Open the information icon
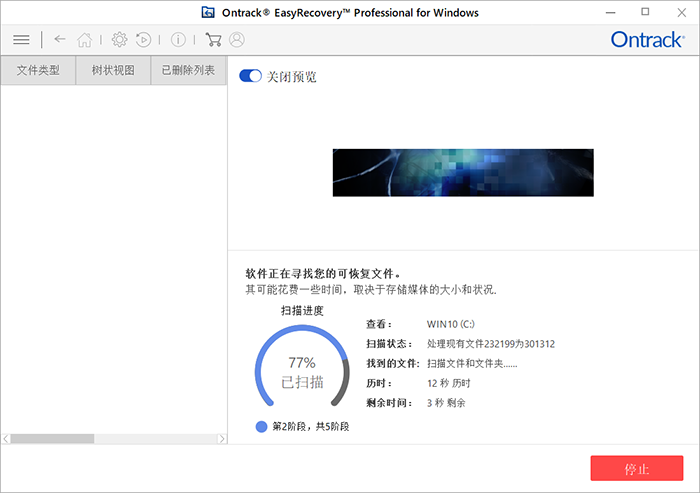The width and height of the screenshot is (700, 493). pyautogui.click(x=178, y=40)
